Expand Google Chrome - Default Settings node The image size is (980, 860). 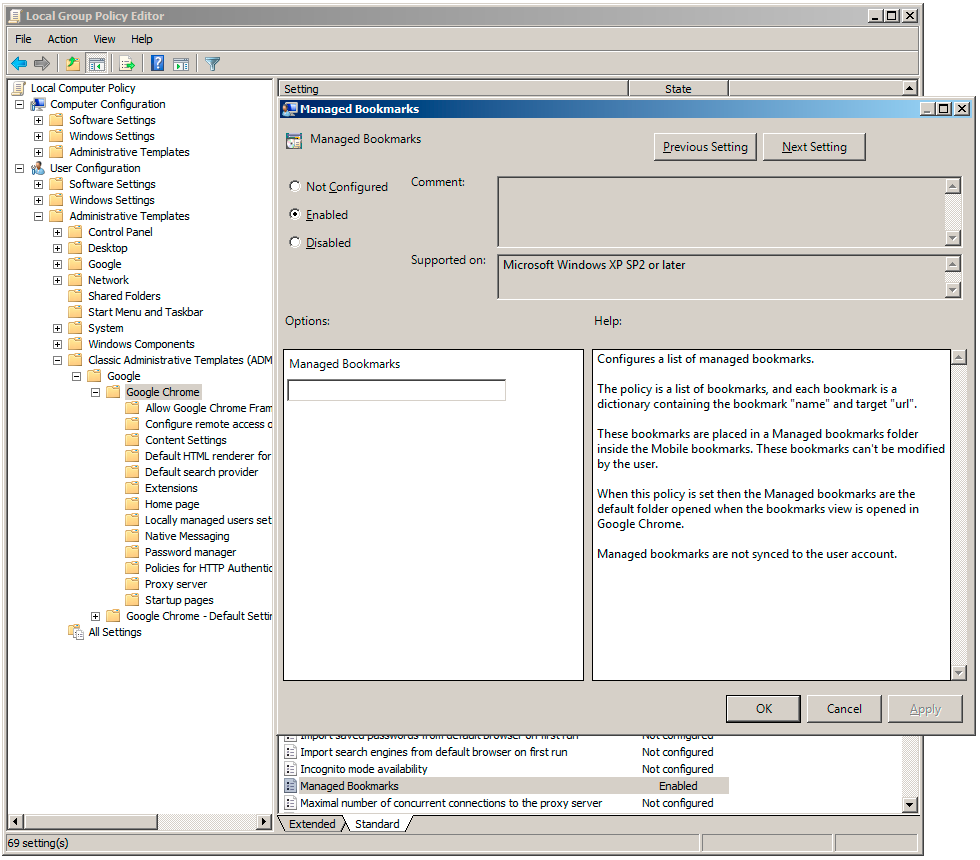95,615
